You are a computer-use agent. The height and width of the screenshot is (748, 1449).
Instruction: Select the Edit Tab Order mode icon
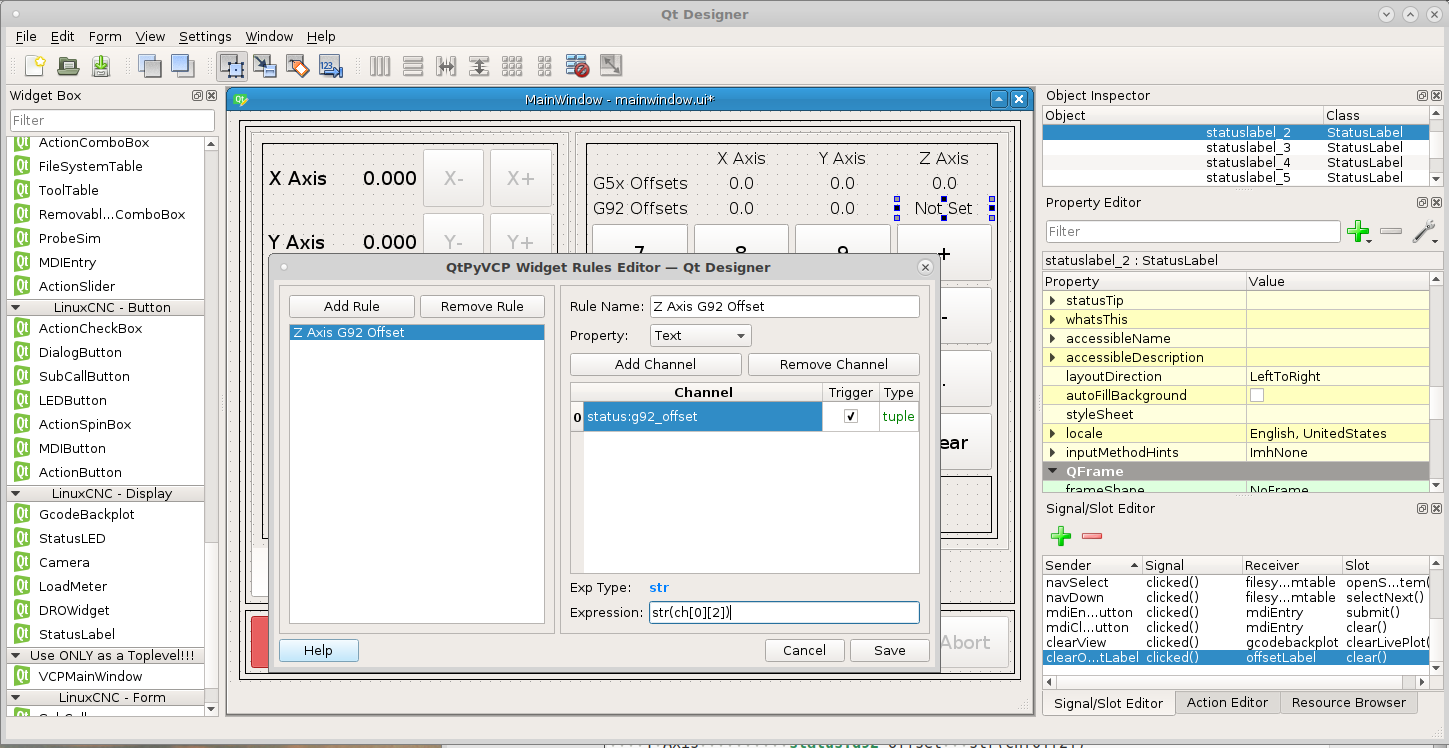click(x=331, y=66)
